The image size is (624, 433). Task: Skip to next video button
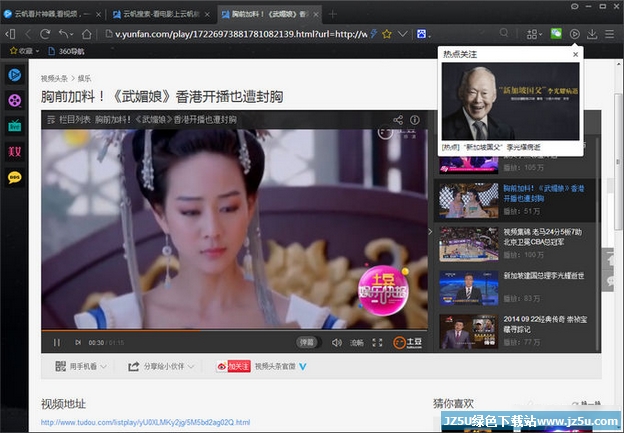click(x=78, y=342)
